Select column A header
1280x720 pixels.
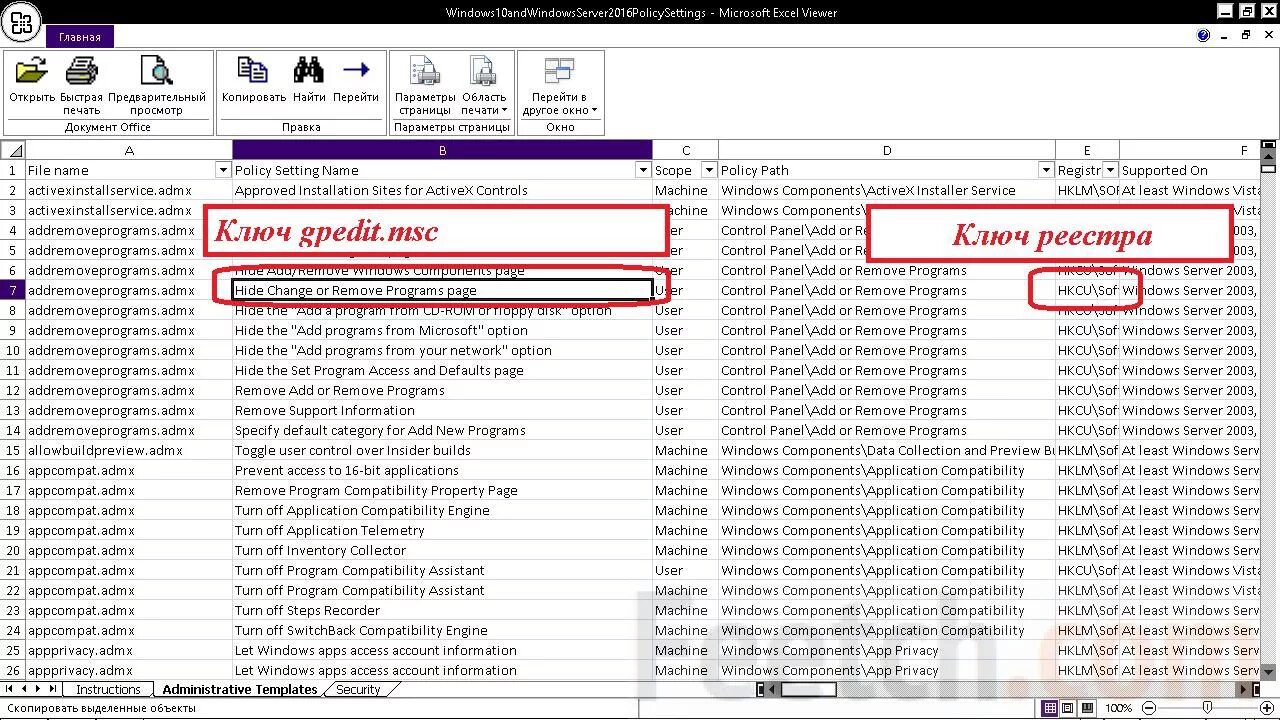tap(129, 150)
